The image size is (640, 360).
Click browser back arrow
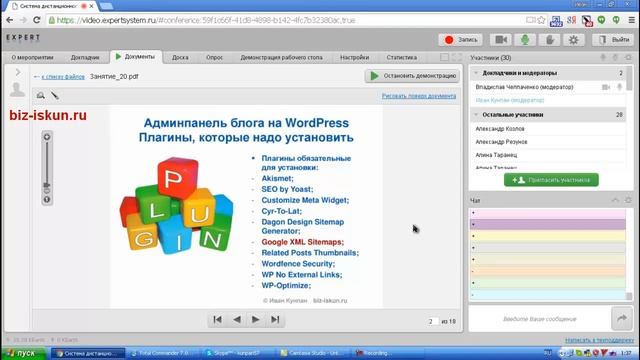click(10, 20)
